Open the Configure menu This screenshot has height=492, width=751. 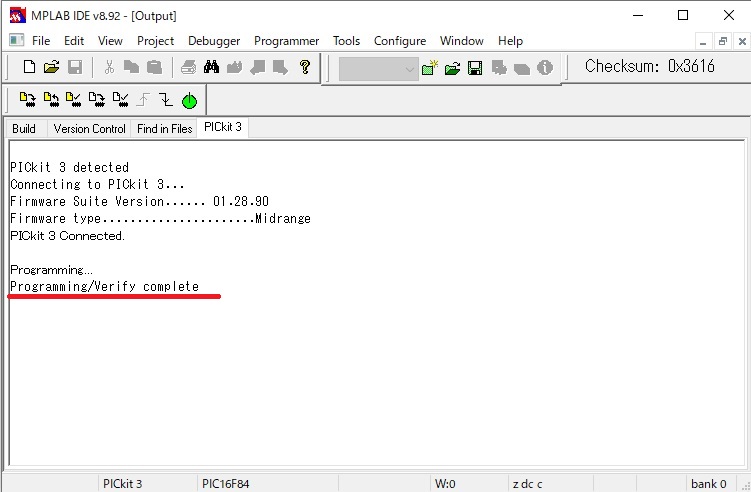[x=400, y=41]
